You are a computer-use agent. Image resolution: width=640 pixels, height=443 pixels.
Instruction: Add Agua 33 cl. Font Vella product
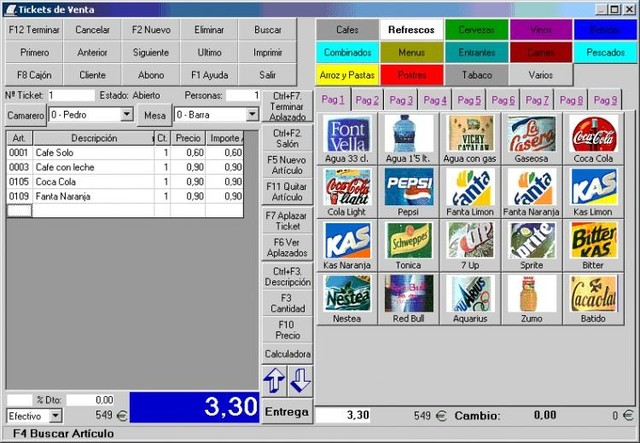pos(347,139)
